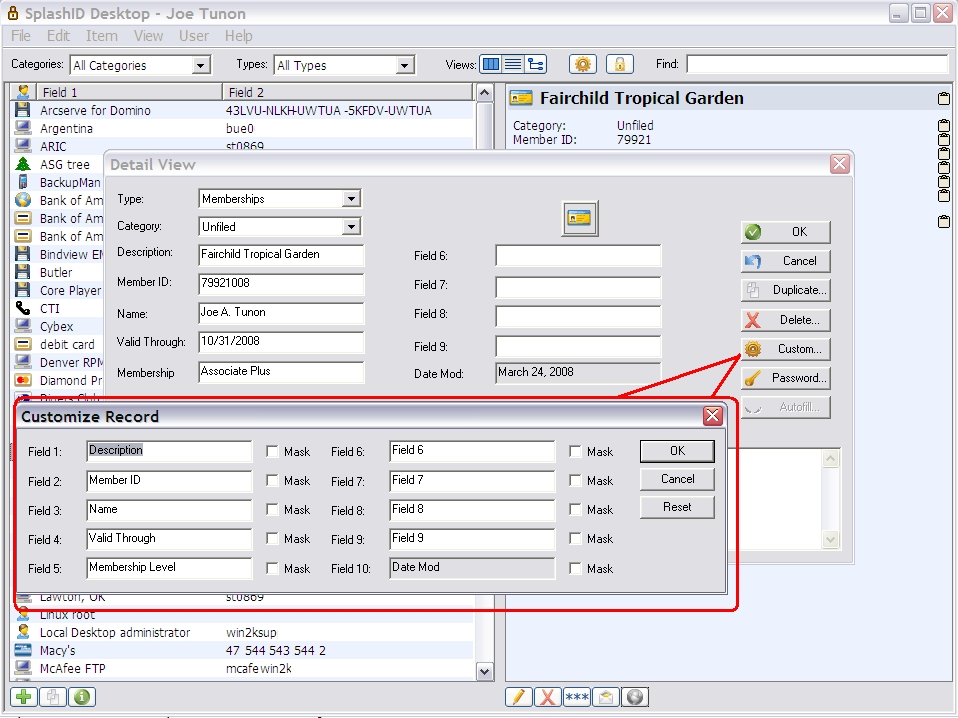Click the green plus add-record icon
Image resolution: width=958 pixels, height=718 pixels.
point(23,697)
